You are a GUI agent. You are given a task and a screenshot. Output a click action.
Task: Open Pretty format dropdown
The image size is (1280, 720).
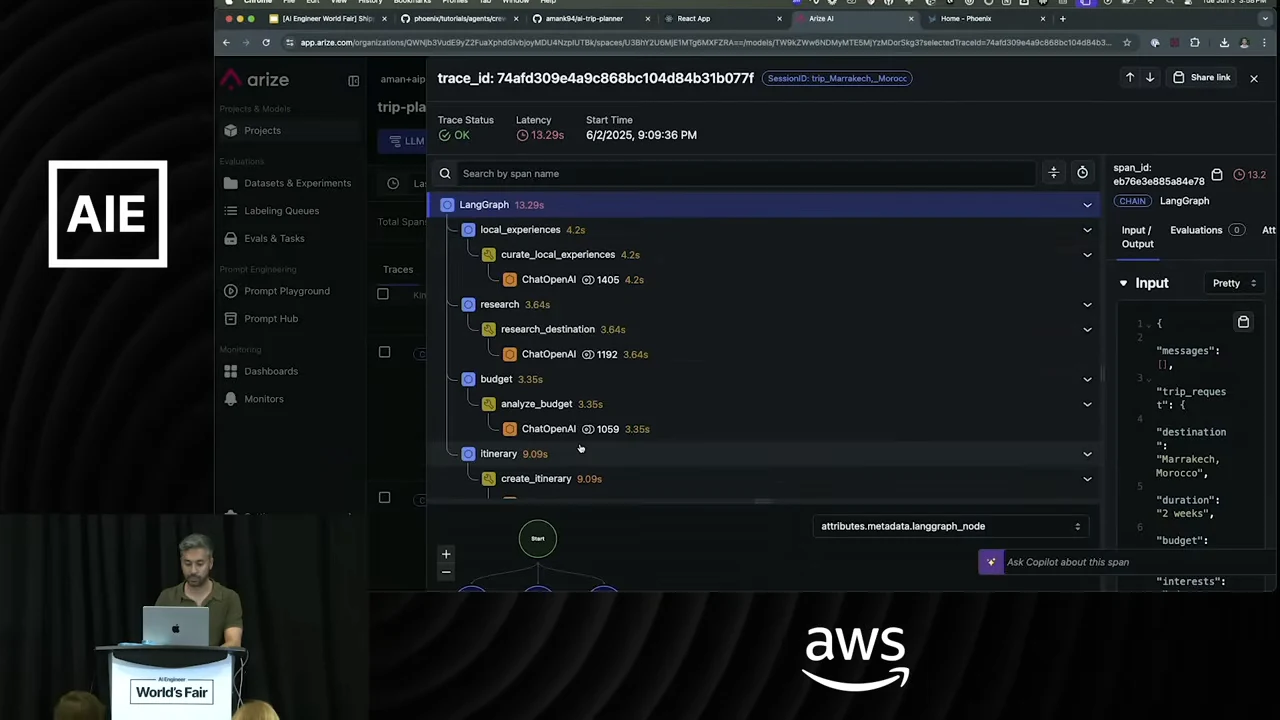pos(1234,283)
